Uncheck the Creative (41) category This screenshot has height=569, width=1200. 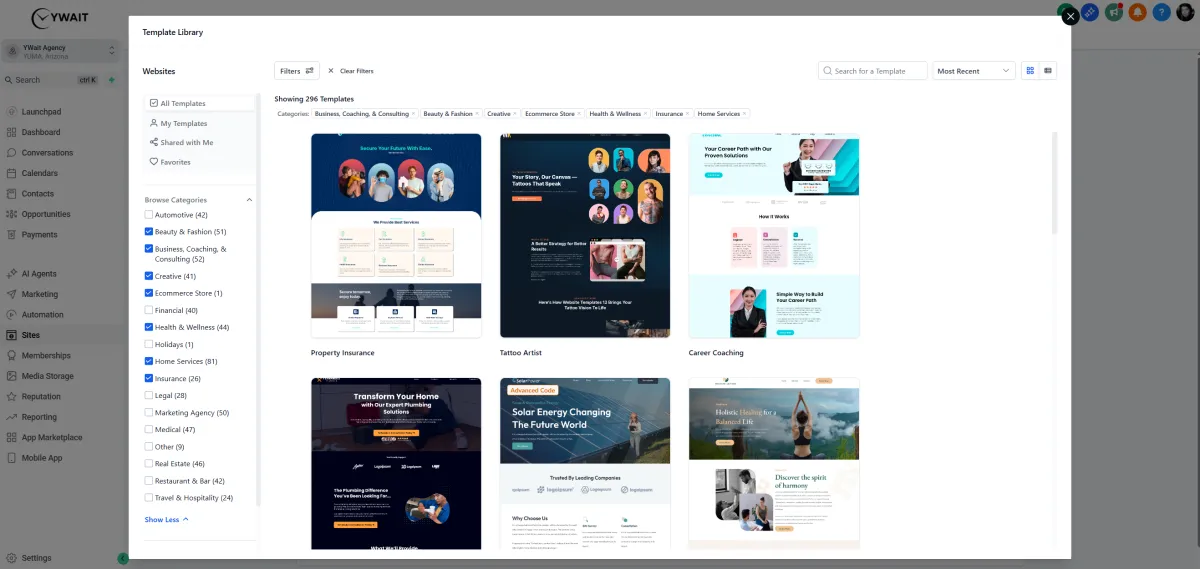coord(149,276)
